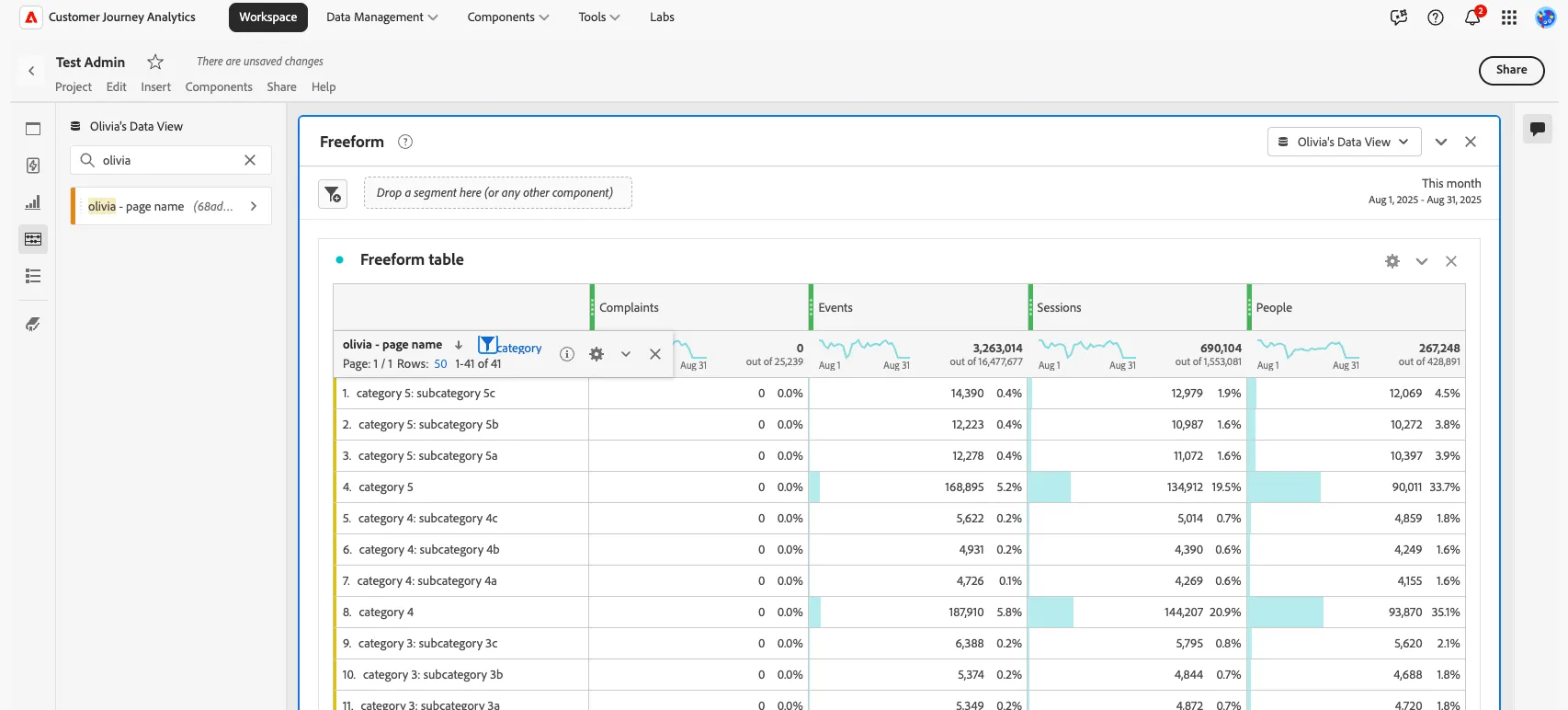Screen dimensions: 1568x710
Task: Toggle sort arrow next to olivia - page name
Action: coord(459,345)
